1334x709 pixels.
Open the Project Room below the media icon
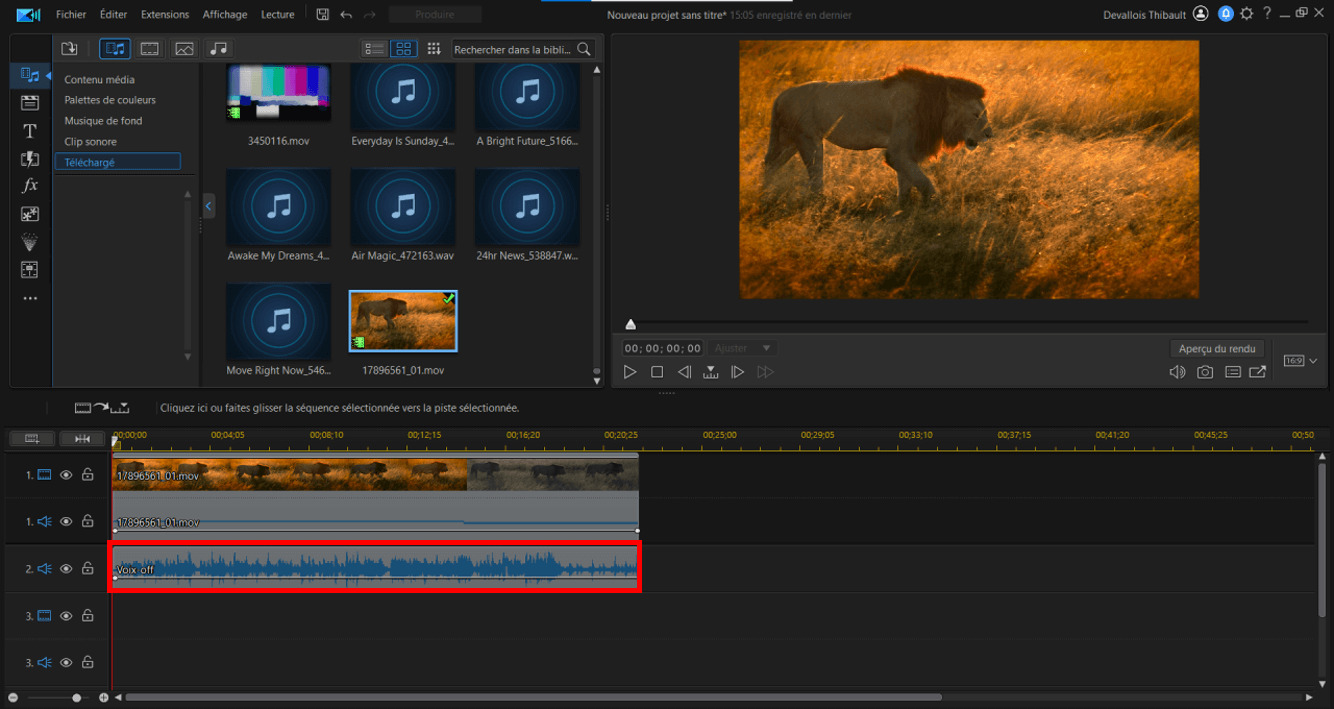pyautogui.click(x=30, y=103)
